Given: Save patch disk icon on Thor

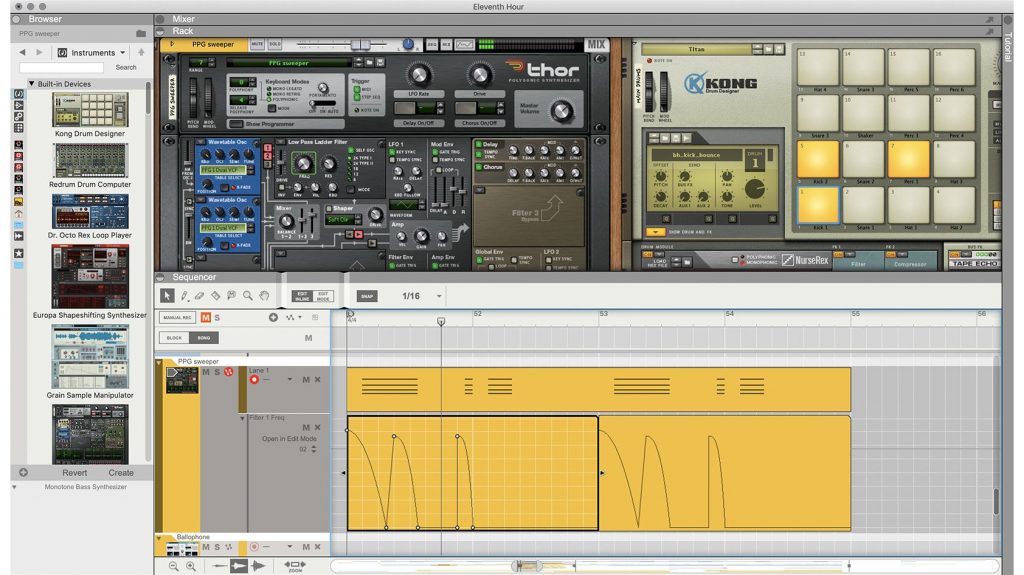Looking at the screenshot, I should [380, 63].
